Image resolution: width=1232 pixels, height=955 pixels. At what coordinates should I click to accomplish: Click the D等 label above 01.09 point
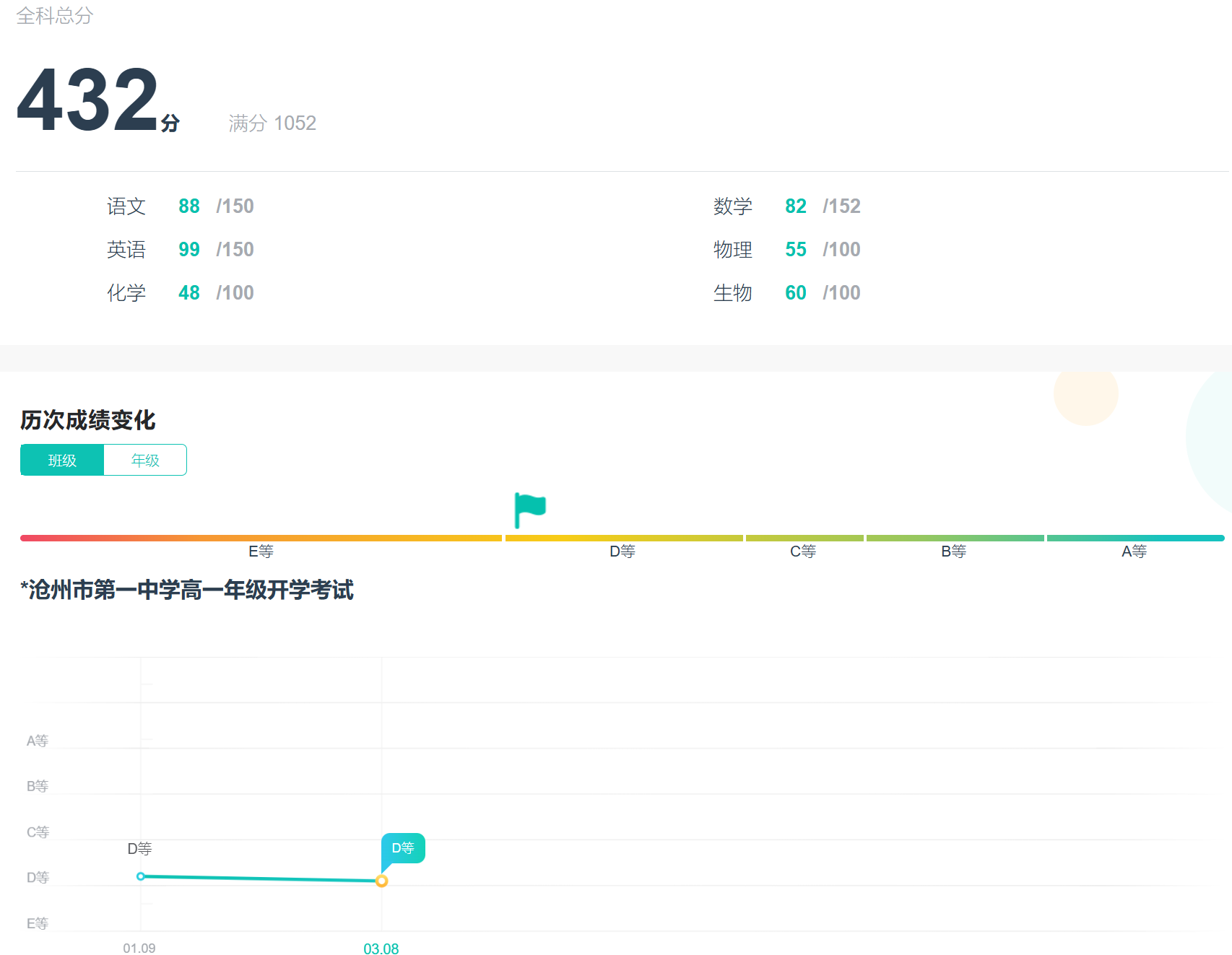[x=139, y=849]
